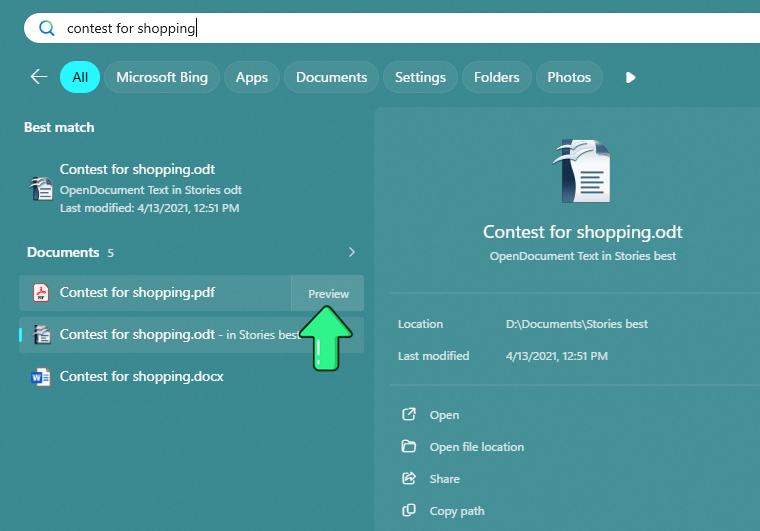Click the Documents 5 section header
Screen dimensions: 760x531
pos(70,252)
